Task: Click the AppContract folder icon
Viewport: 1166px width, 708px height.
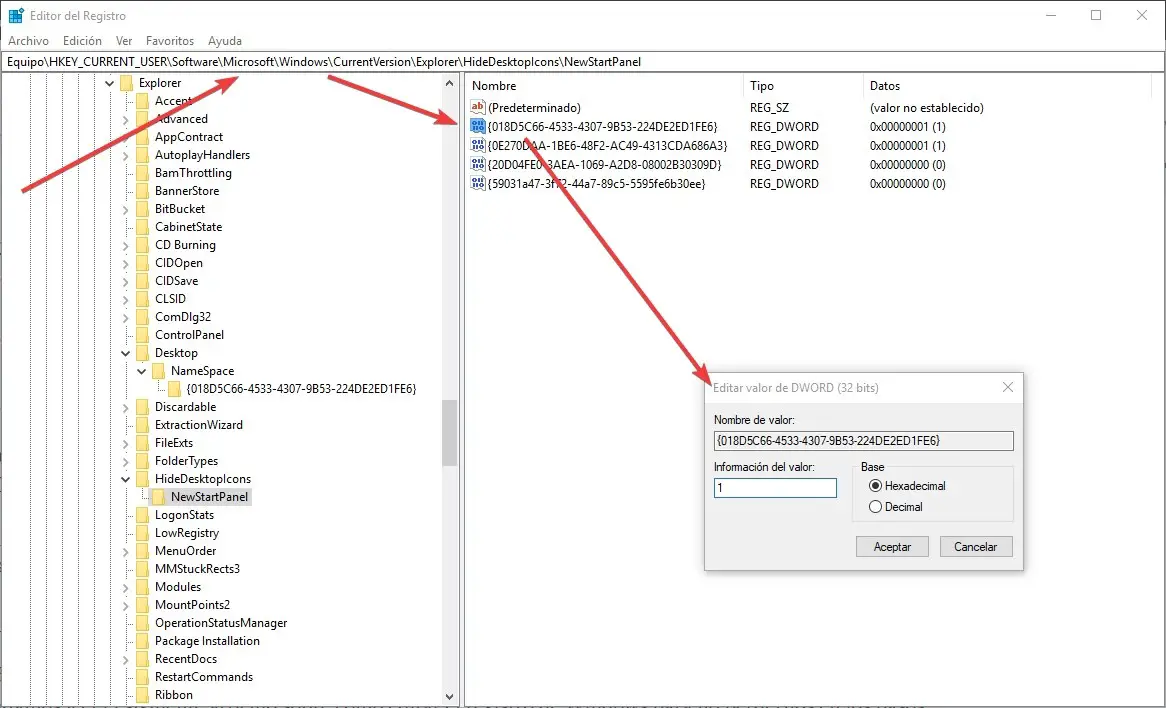Action: point(143,137)
